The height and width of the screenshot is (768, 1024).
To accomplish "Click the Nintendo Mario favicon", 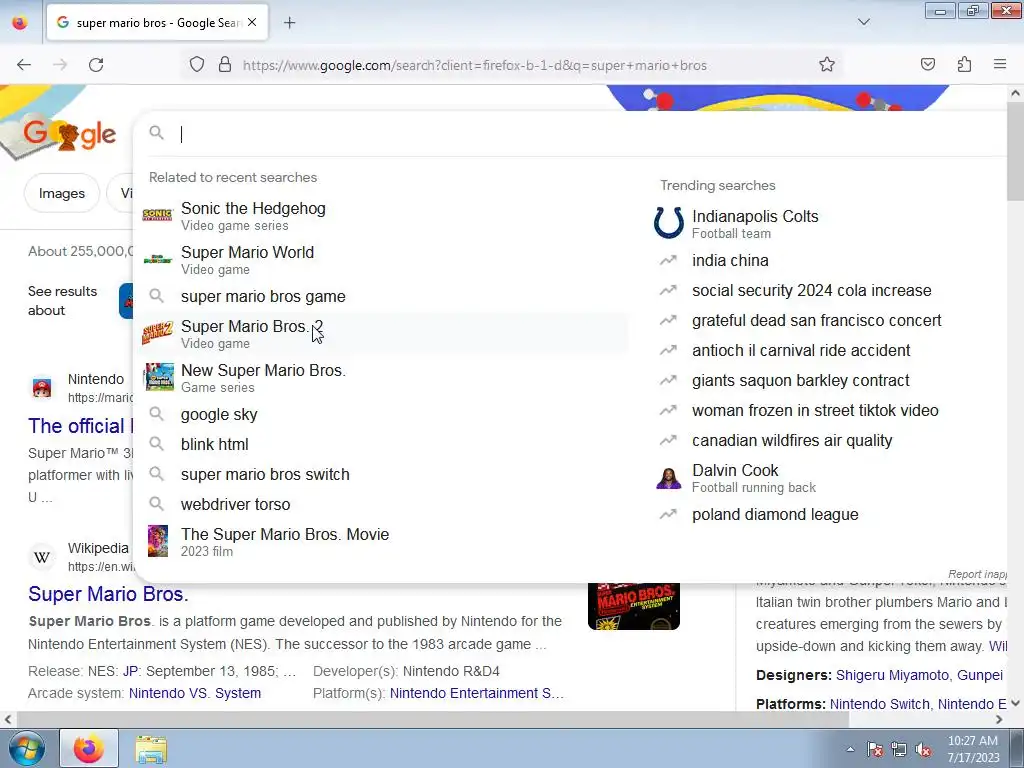I will point(42,388).
